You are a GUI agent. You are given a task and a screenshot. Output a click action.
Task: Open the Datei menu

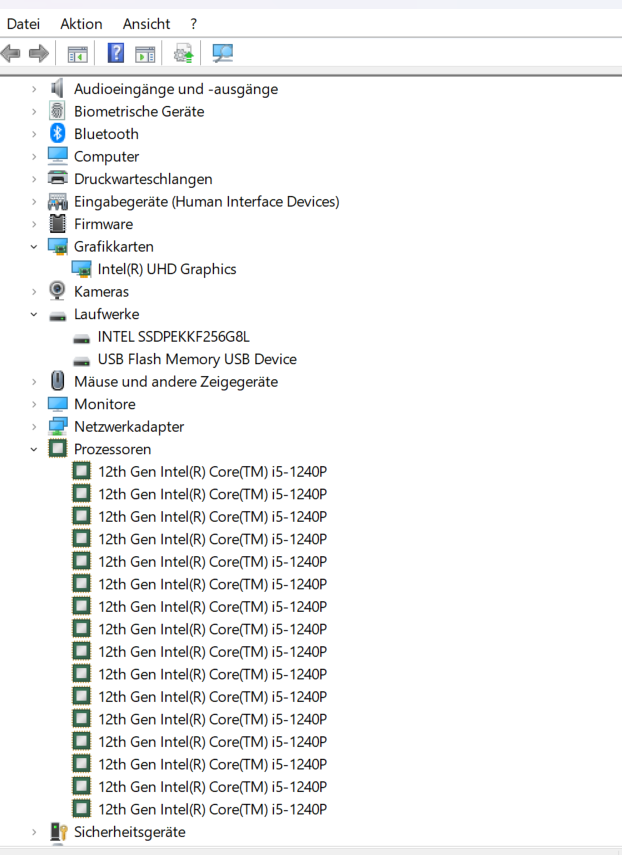point(23,24)
